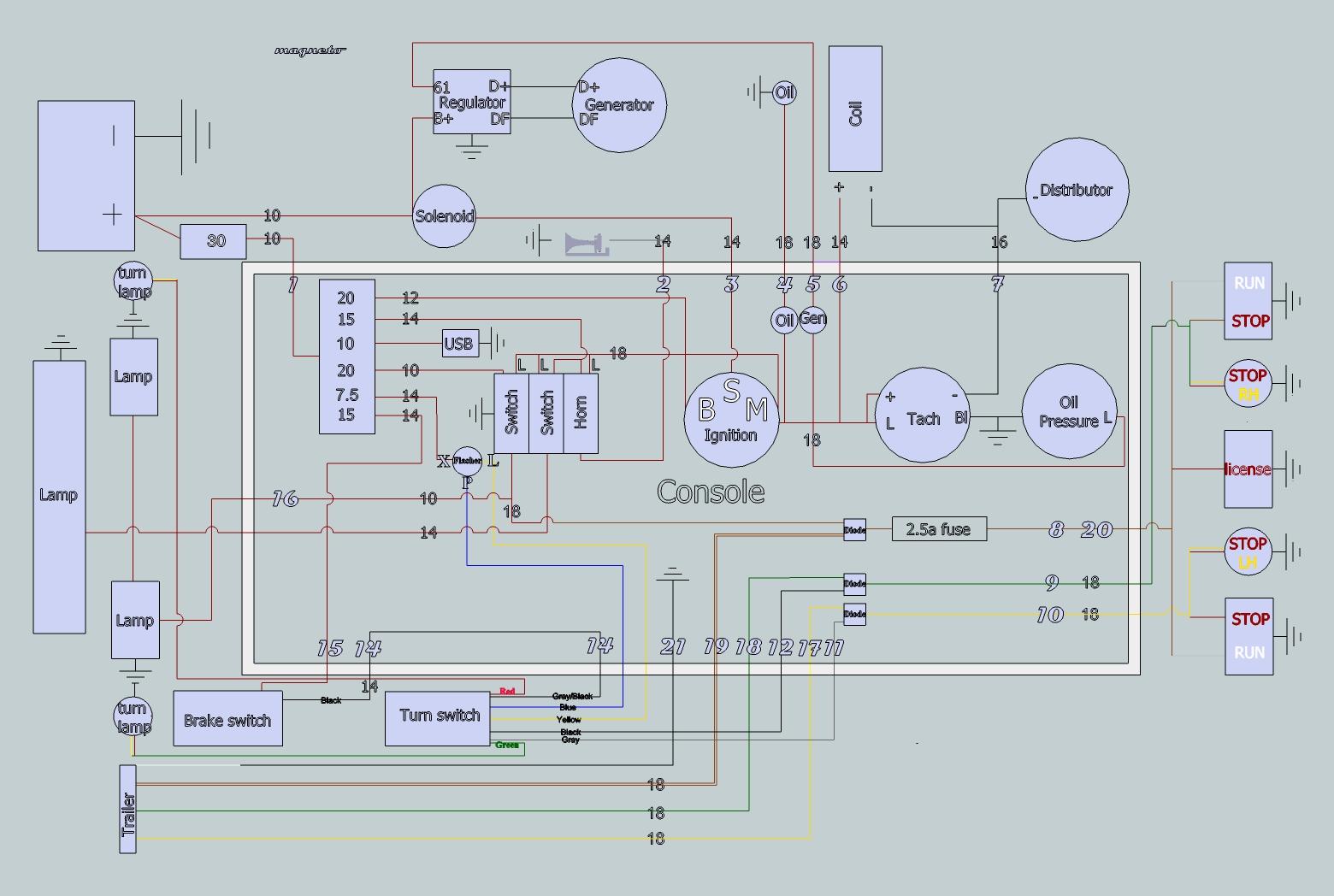
Task: Select the Brake switch box
Action: tap(227, 719)
